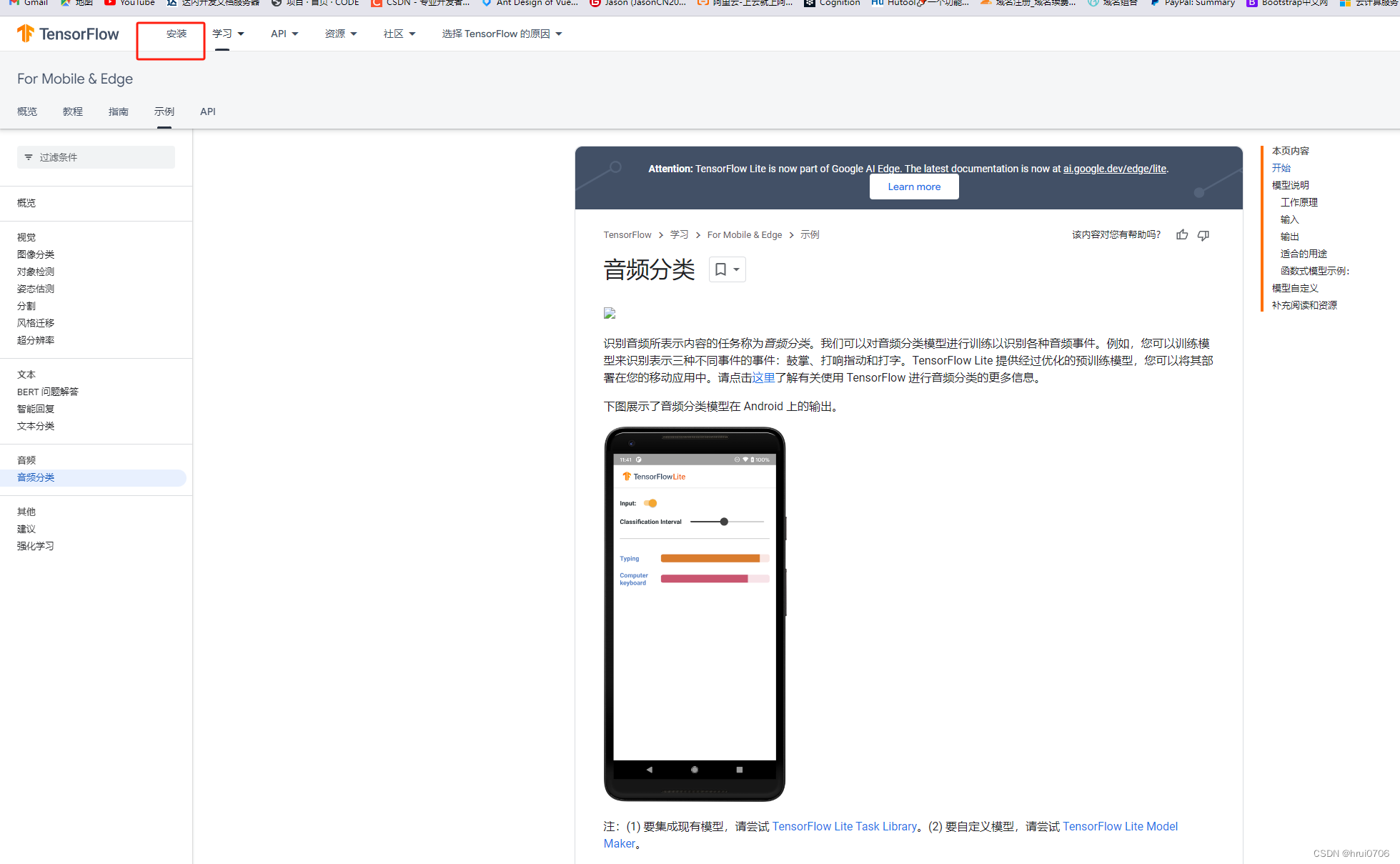Screen dimensions: 1400x864
Task: Click the thumbs down icon for feedback
Action: [x=1205, y=235]
